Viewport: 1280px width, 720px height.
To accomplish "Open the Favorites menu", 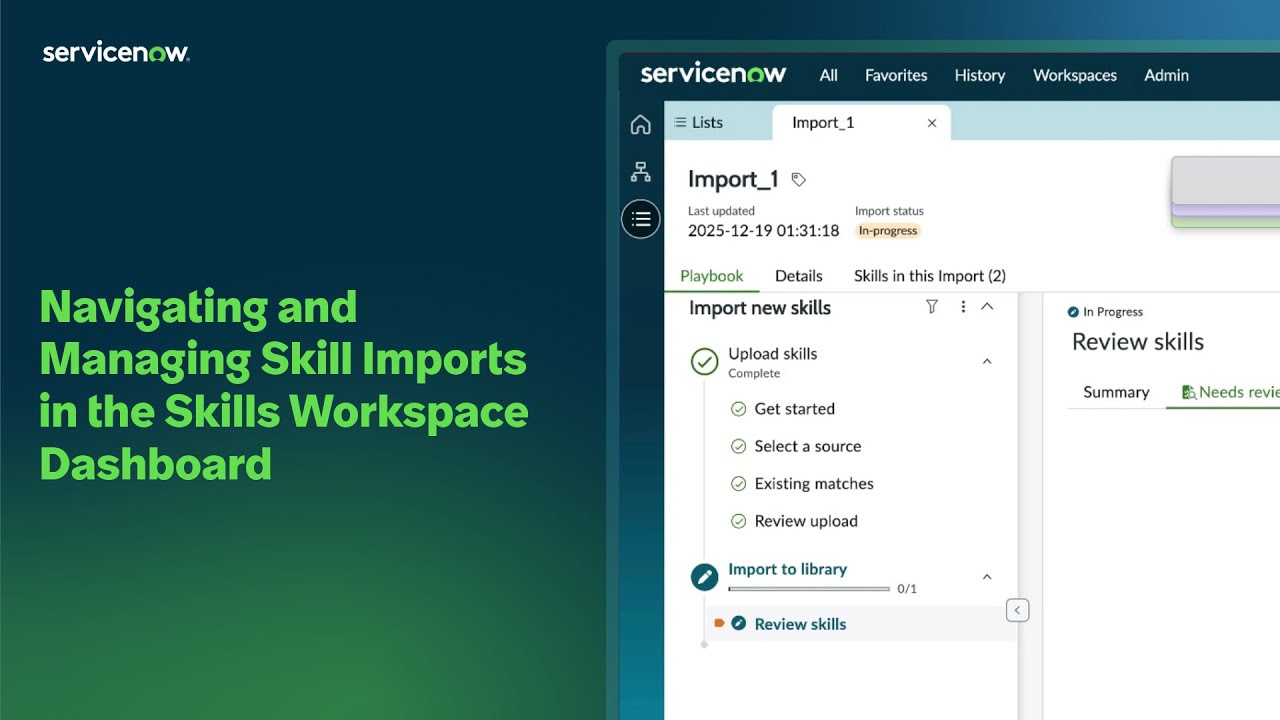I will [x=896, y=75].
